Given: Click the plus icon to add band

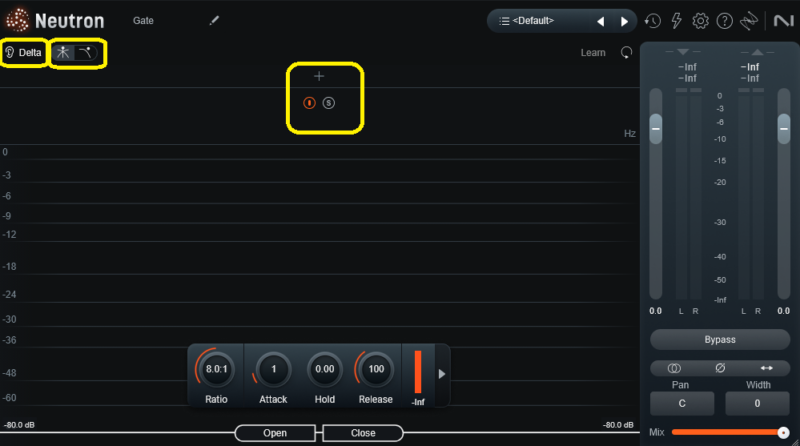Looking at the screenshot, I should 319,76.
